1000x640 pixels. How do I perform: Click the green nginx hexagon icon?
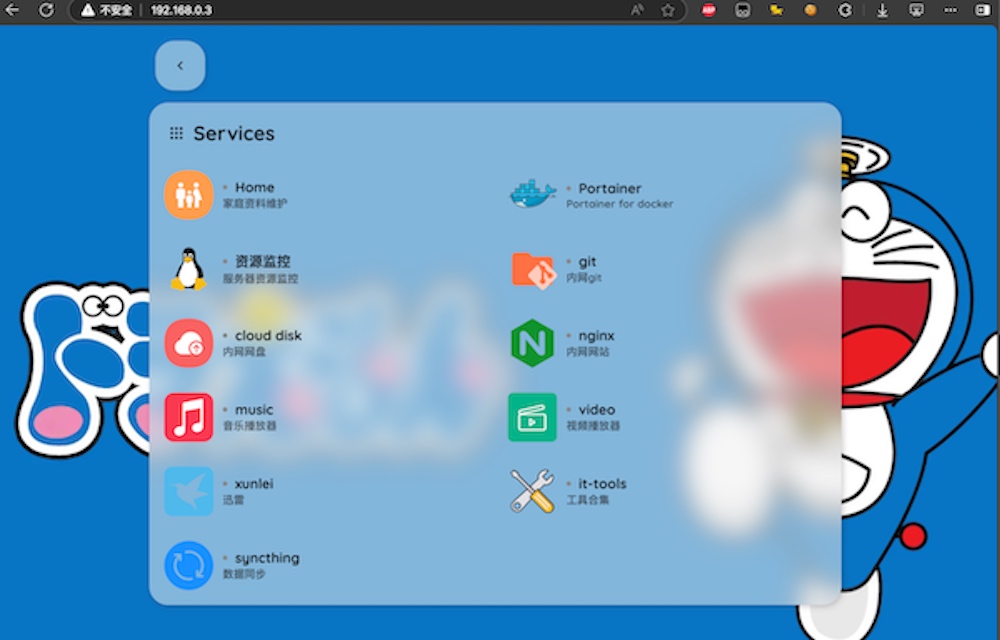coord(533,343)
